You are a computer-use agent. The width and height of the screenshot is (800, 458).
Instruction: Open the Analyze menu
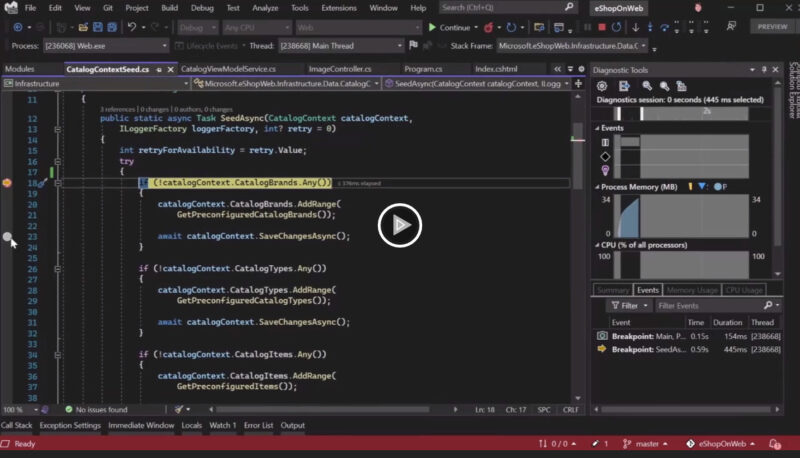(265, 8)
